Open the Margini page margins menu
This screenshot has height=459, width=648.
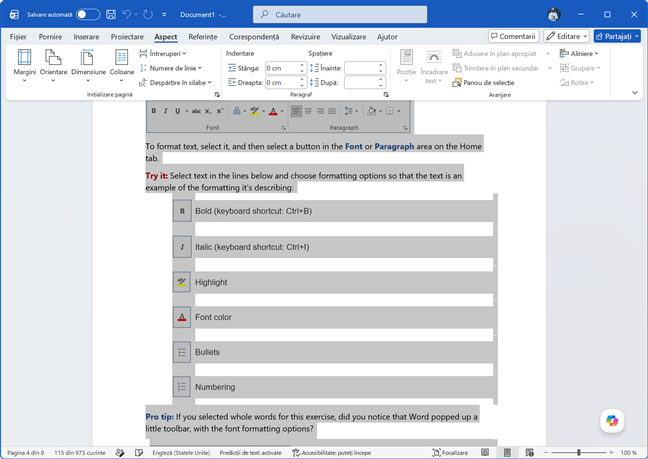coord(24,65)
